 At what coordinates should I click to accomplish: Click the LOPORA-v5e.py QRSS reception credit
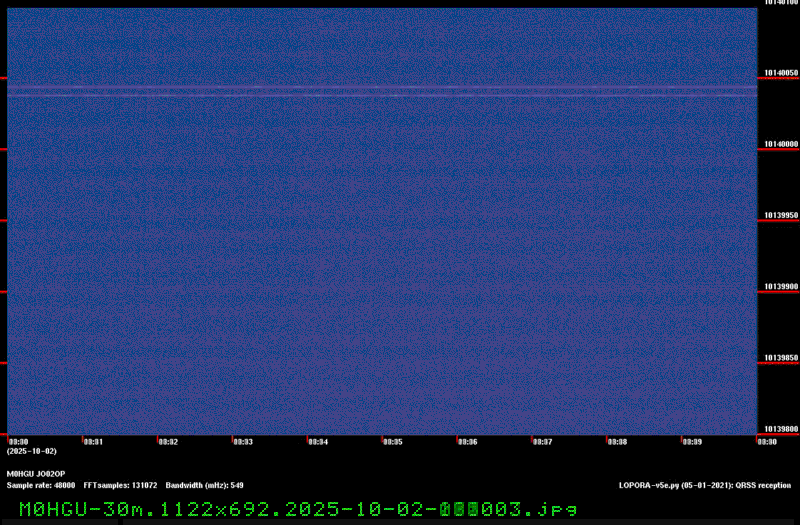705,484
